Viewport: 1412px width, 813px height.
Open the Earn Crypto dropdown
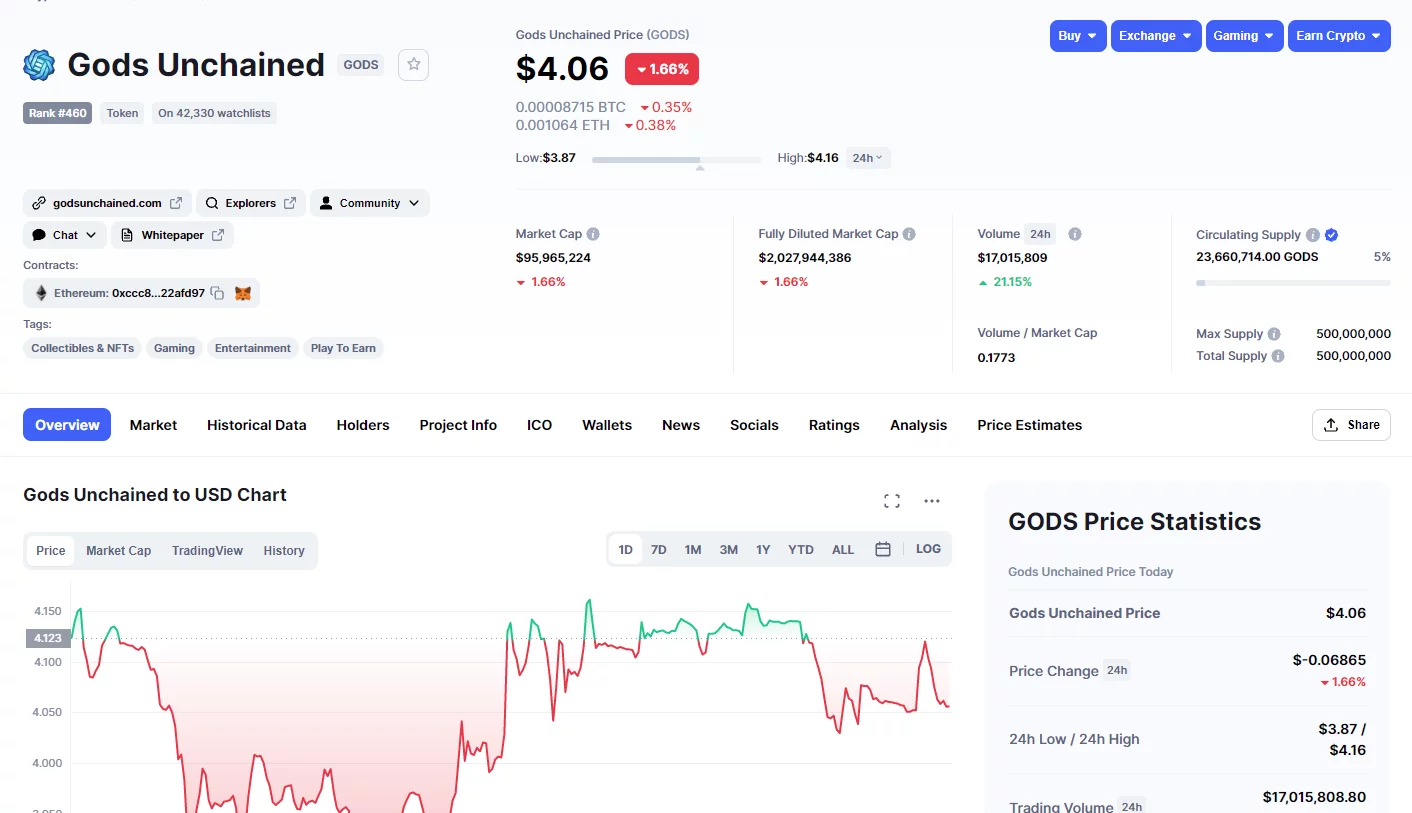1339,36
